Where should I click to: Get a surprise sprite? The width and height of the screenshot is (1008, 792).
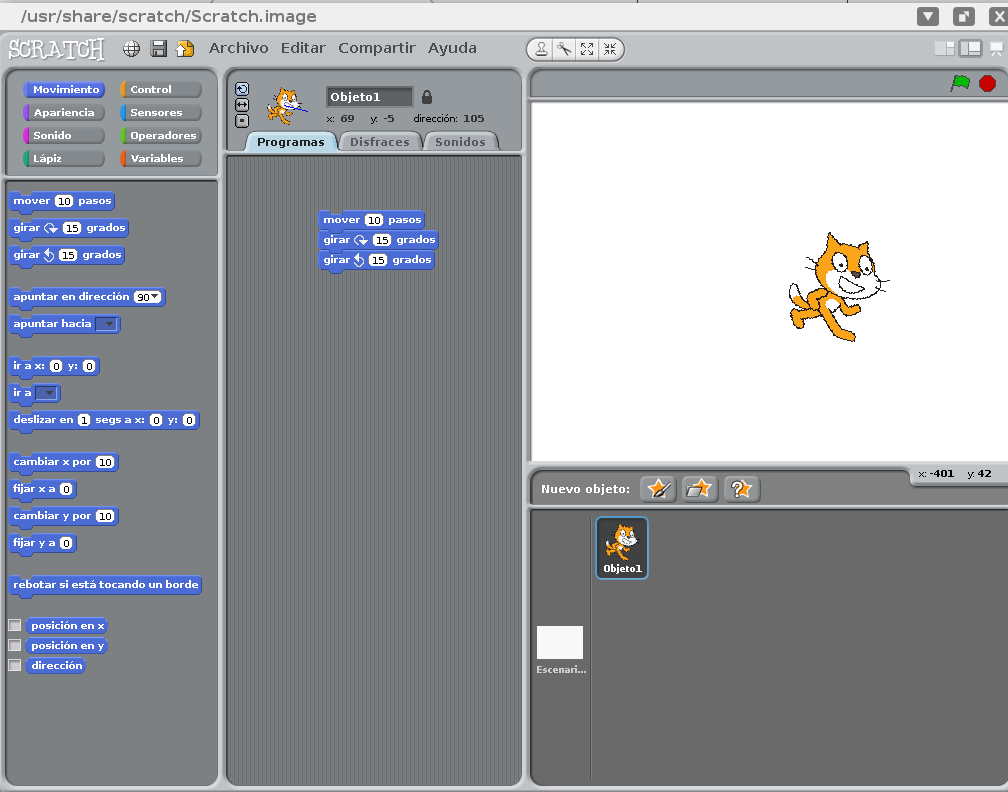click(x=741, y=489)
